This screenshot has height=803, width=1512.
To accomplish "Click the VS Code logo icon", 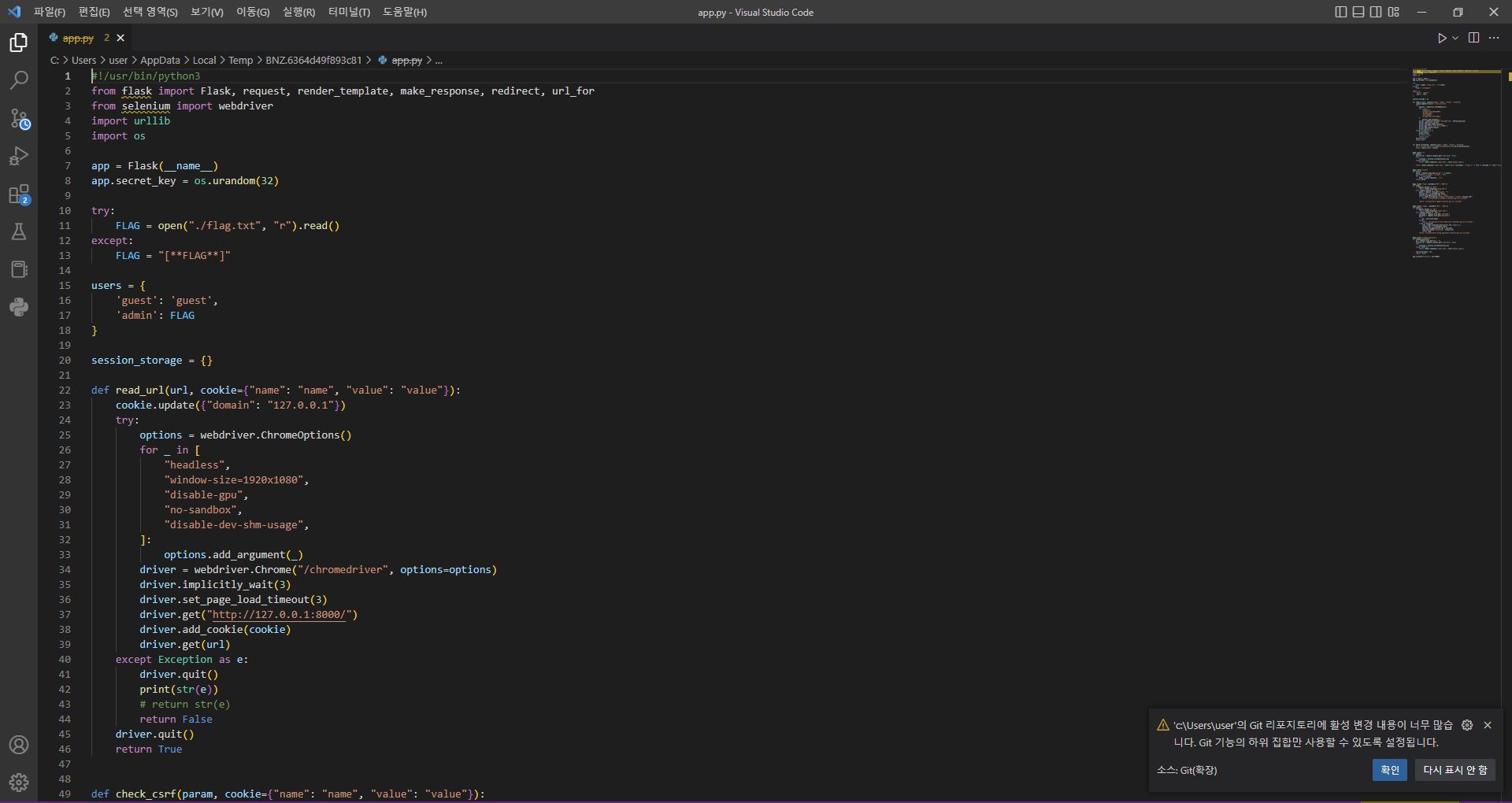I will (14, 12).
